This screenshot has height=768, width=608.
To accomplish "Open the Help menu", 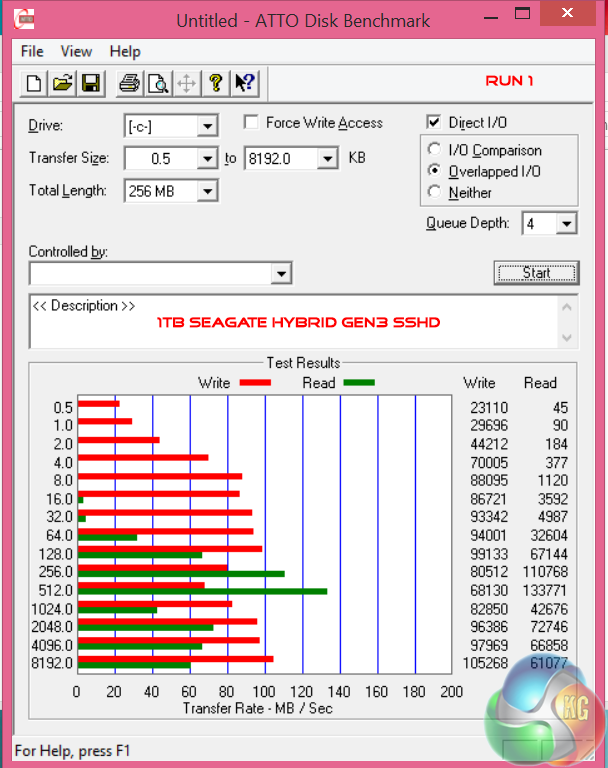I will tap(125, 51).
